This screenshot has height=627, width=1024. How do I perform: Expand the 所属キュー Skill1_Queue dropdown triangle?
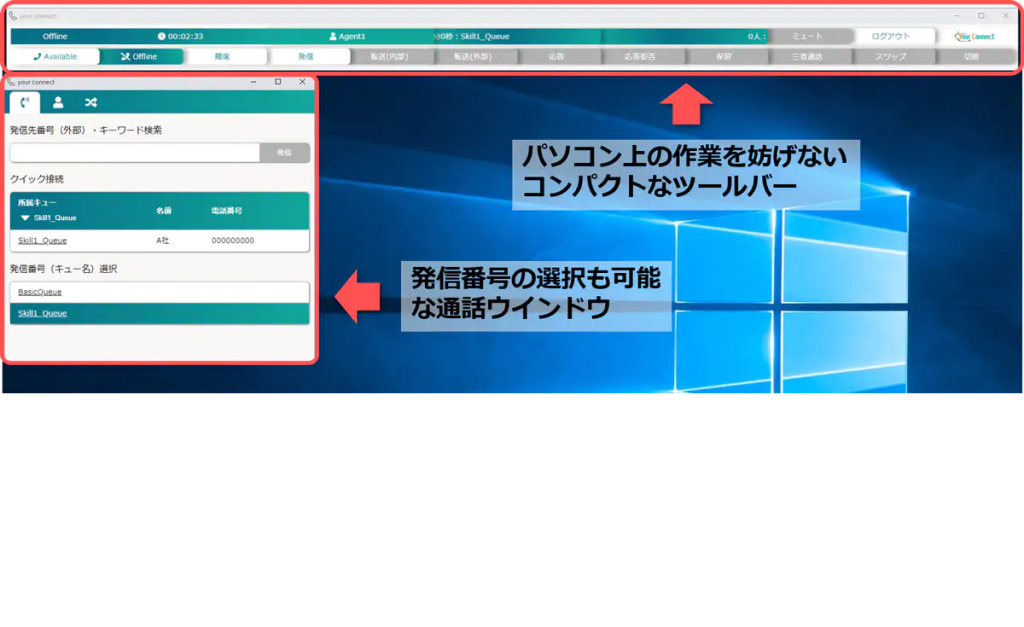pyautogui.click(x=25, y=218)
